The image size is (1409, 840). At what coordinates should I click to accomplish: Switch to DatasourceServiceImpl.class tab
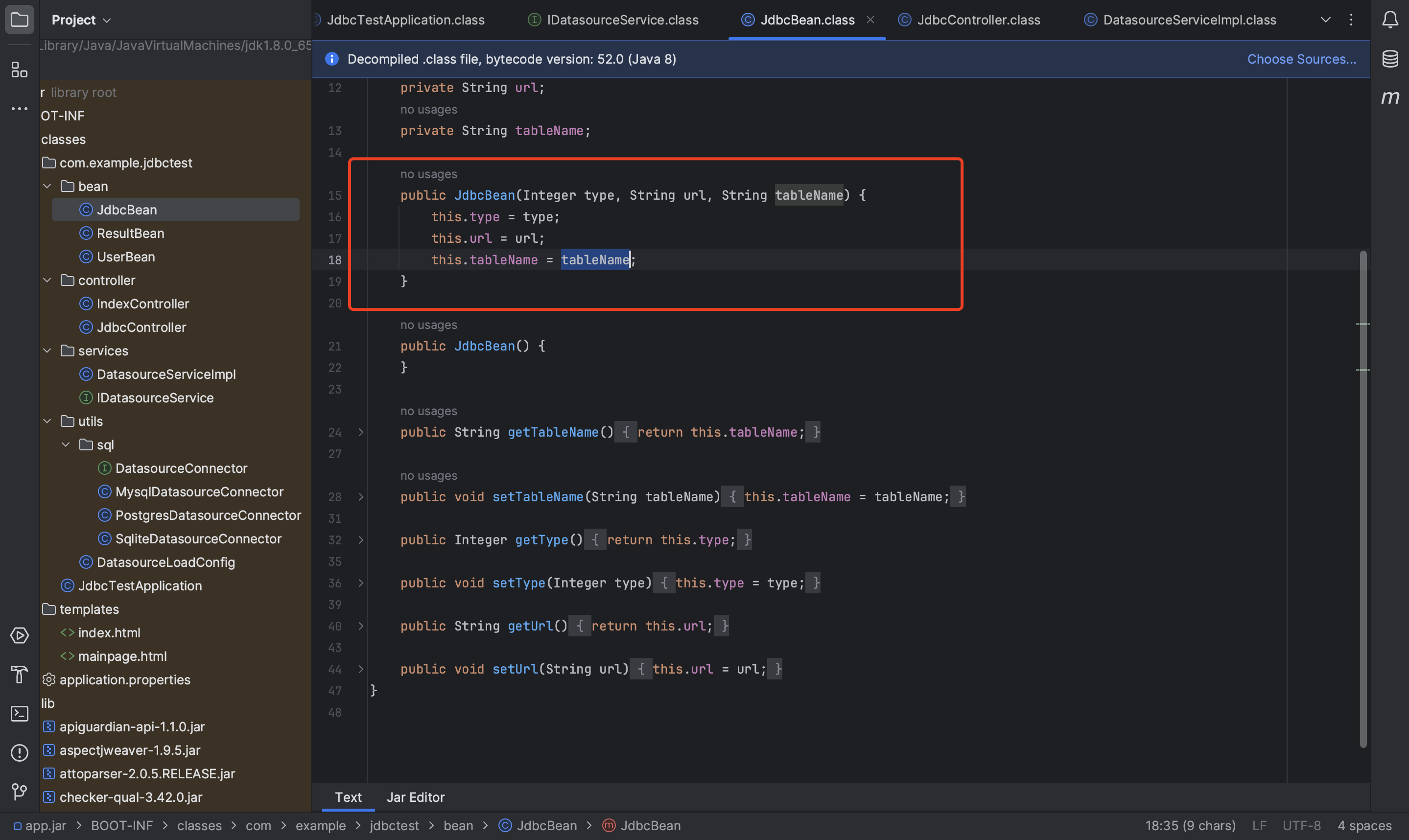tap(1180, 20)
